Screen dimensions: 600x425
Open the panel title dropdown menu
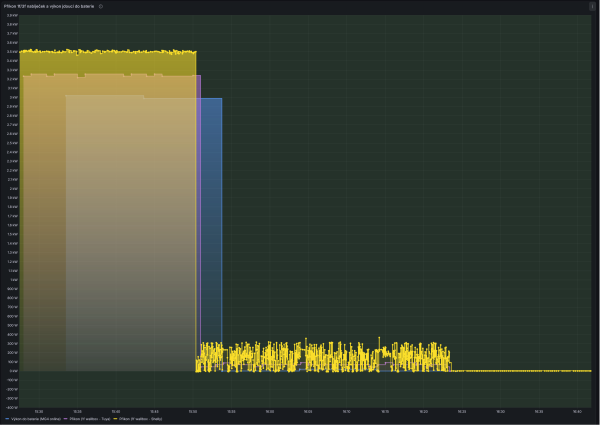[49, 7]
